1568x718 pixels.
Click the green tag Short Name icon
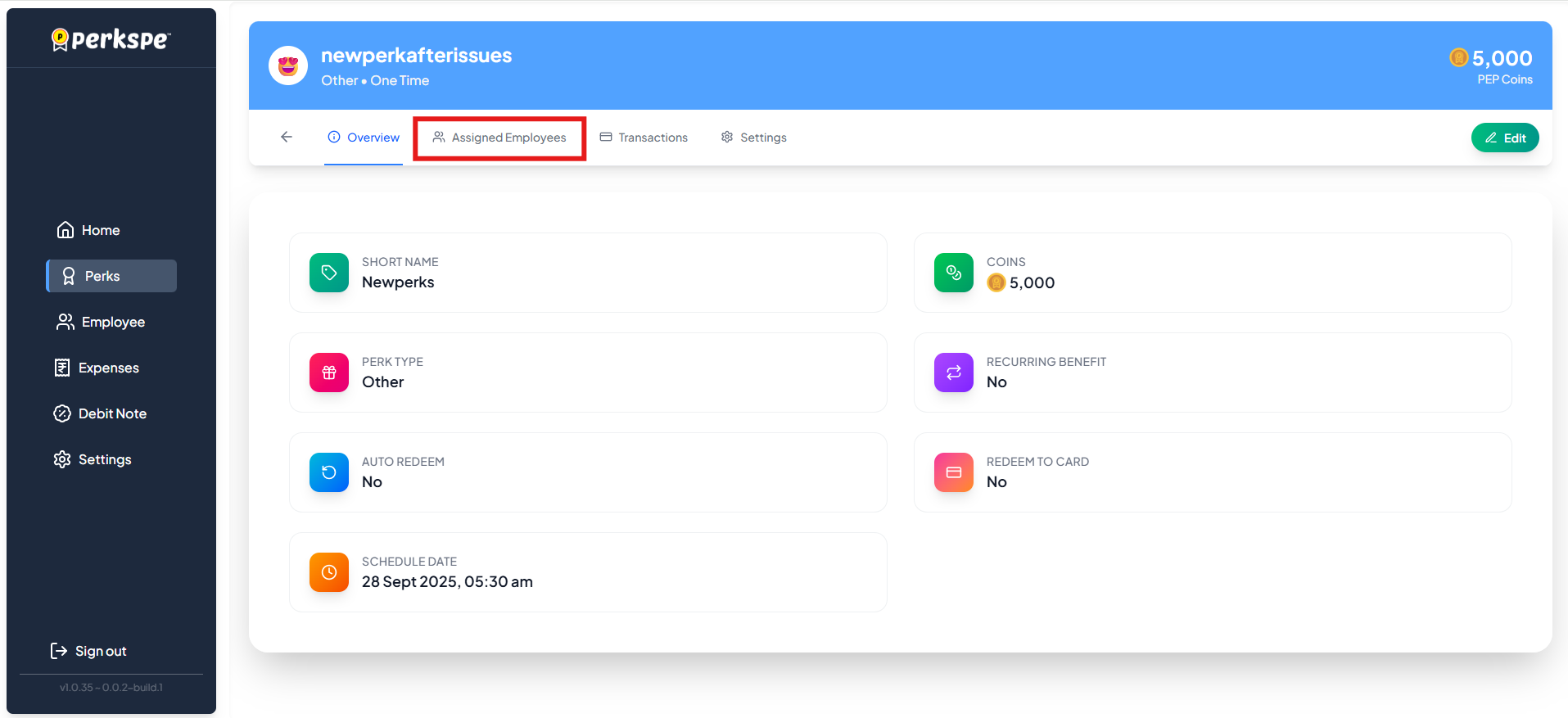(x=329, y=273)
